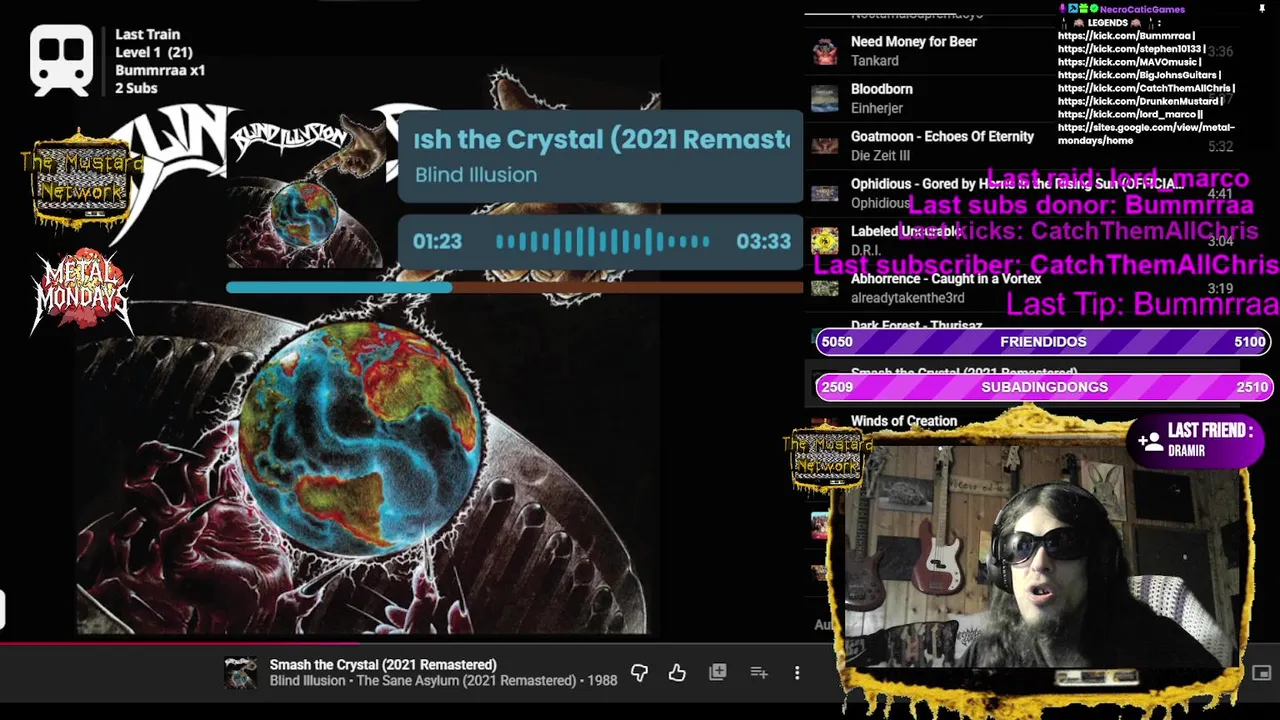The height and width of the screenshot is (720, 1280).
Task: Click the SUBADINGDONGS goal progress bar
Action: pyautogui.click(x=1043, y=387)
